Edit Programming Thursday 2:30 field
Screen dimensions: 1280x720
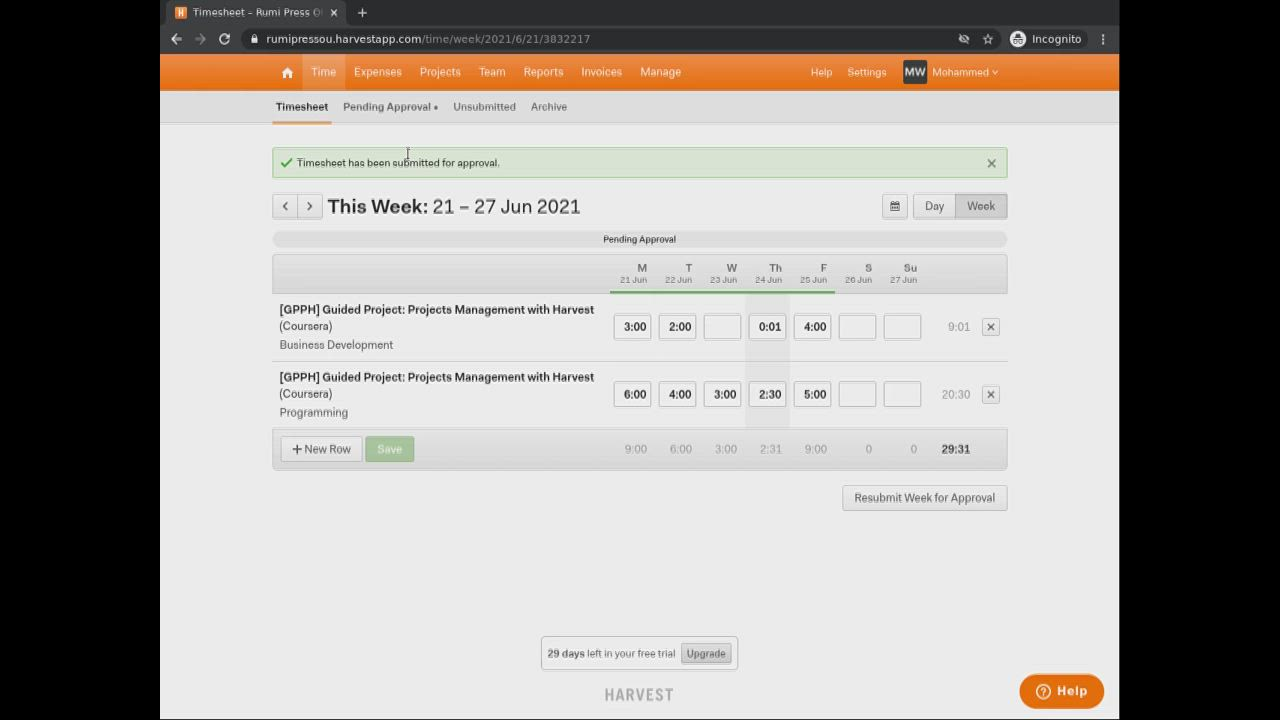click(x=767, y=394)
